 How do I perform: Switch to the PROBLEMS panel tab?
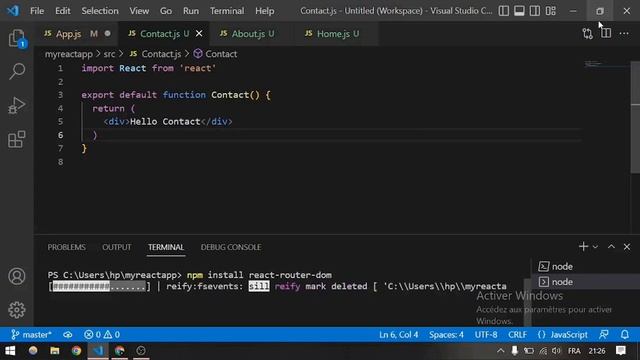(67, 247)
